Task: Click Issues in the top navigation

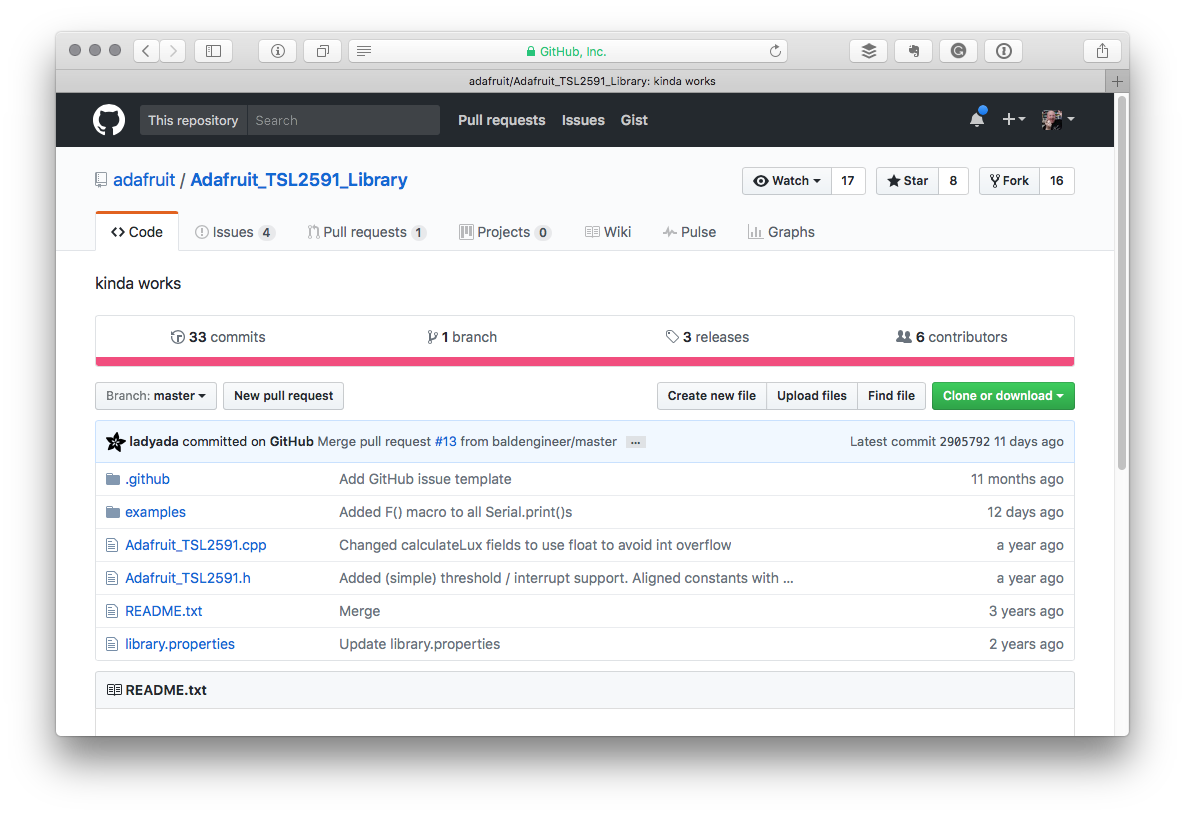Action: [583, 120]
